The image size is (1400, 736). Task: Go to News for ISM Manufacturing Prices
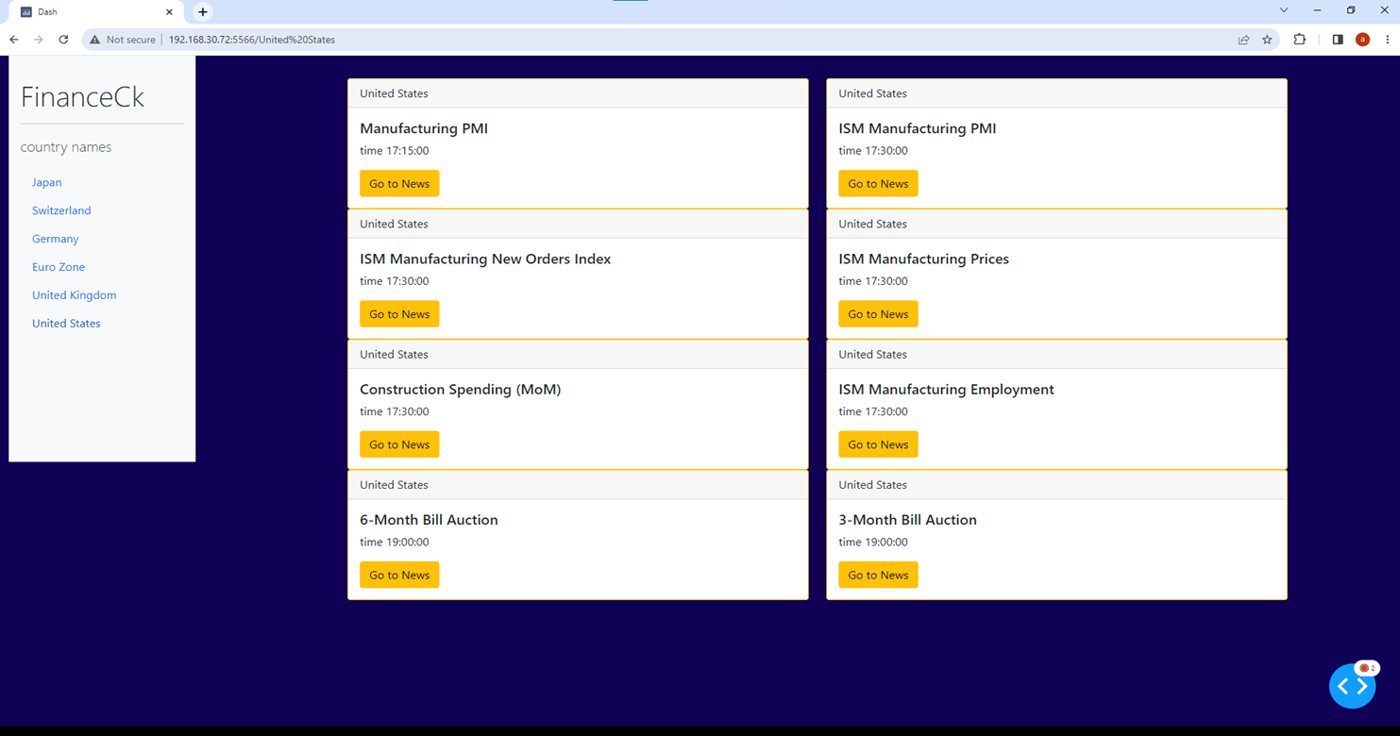(878, 314)
